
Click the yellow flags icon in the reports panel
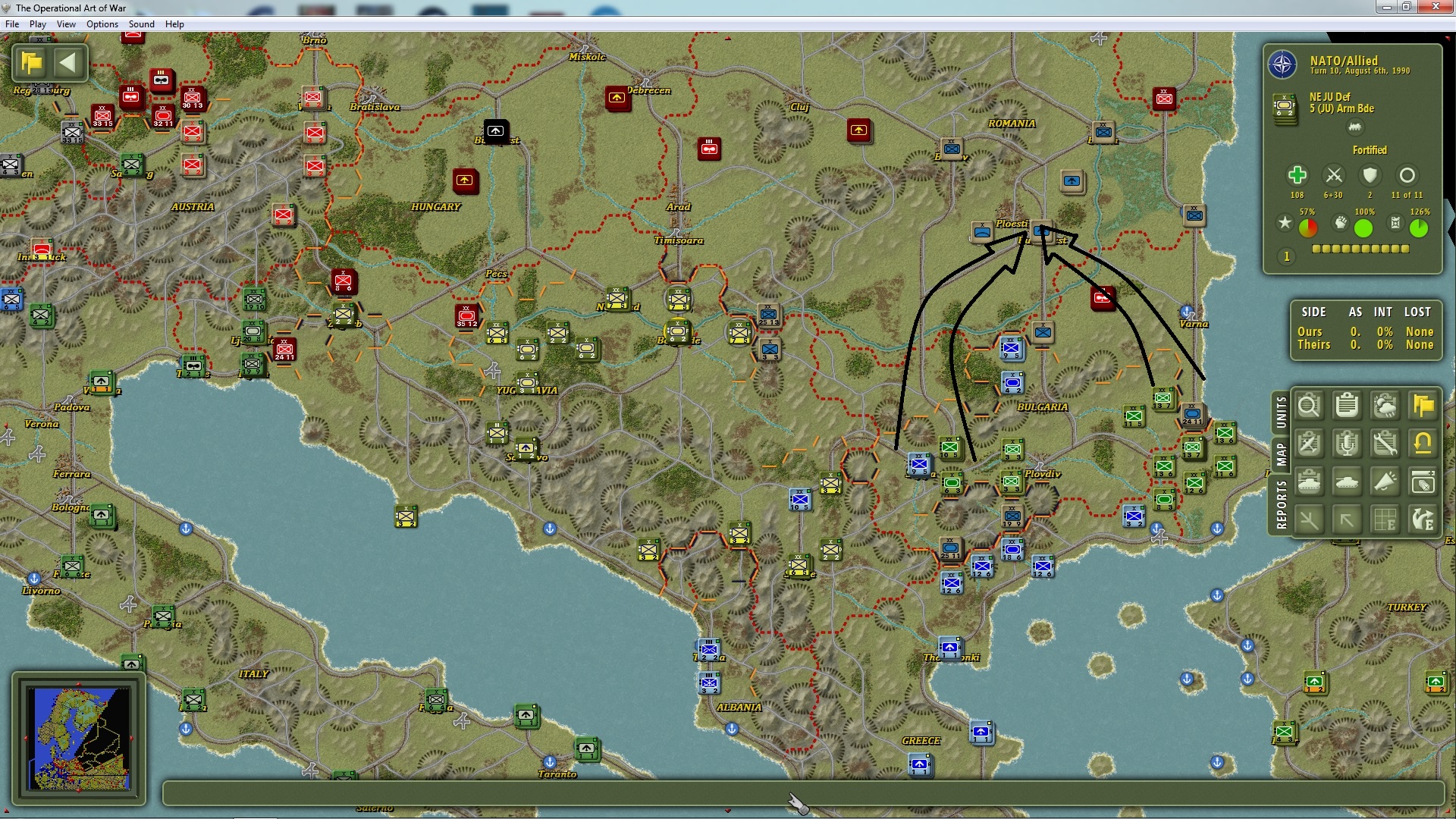click(x=1423, y=406)
